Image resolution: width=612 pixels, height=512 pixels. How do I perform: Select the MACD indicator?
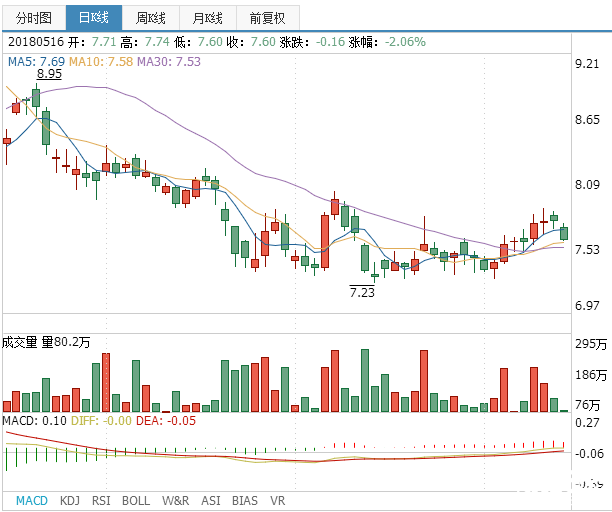click(32, 500)
